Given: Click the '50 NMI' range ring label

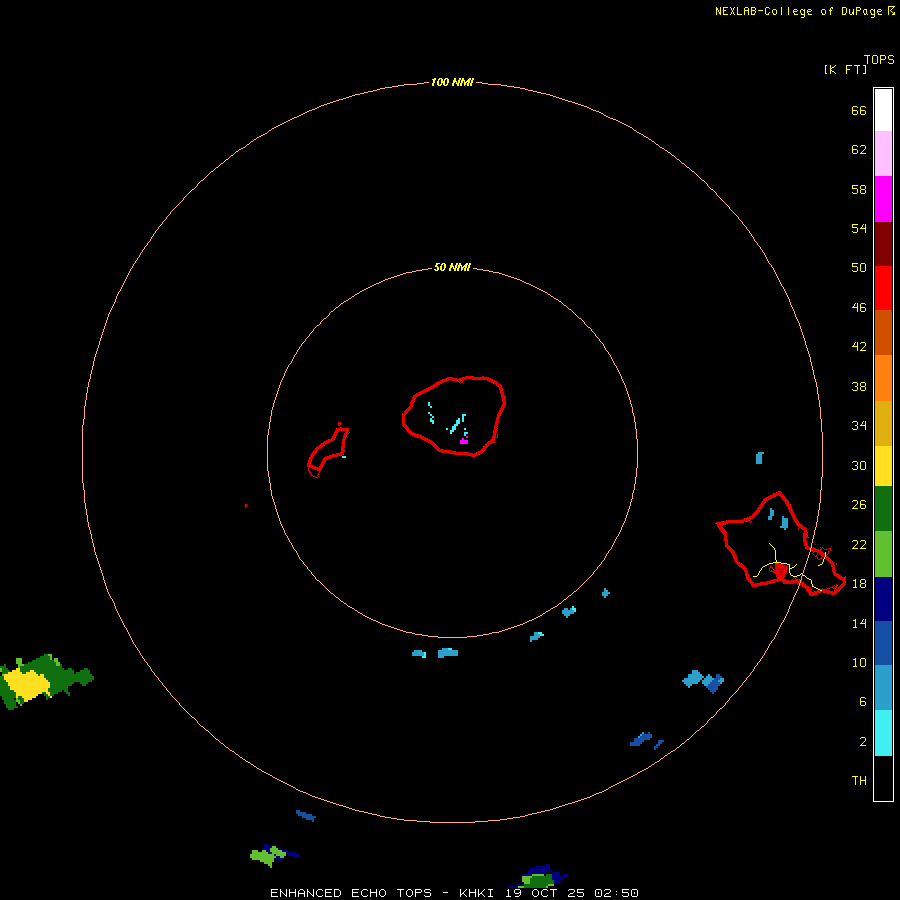Looking at the screenshot, I should (452, 267).
